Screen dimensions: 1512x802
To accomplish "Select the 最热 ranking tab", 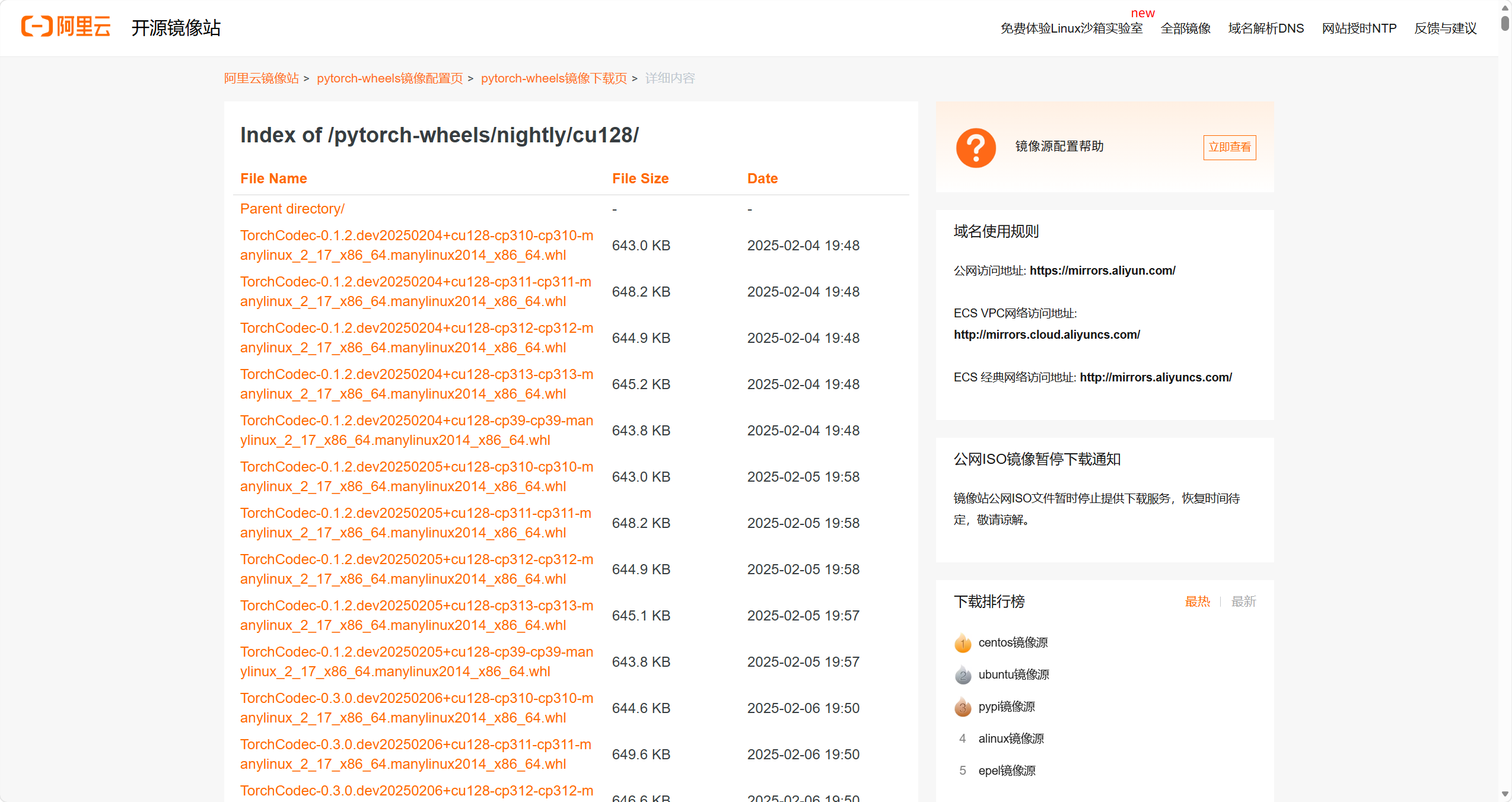I will (x=1197, y=601).
